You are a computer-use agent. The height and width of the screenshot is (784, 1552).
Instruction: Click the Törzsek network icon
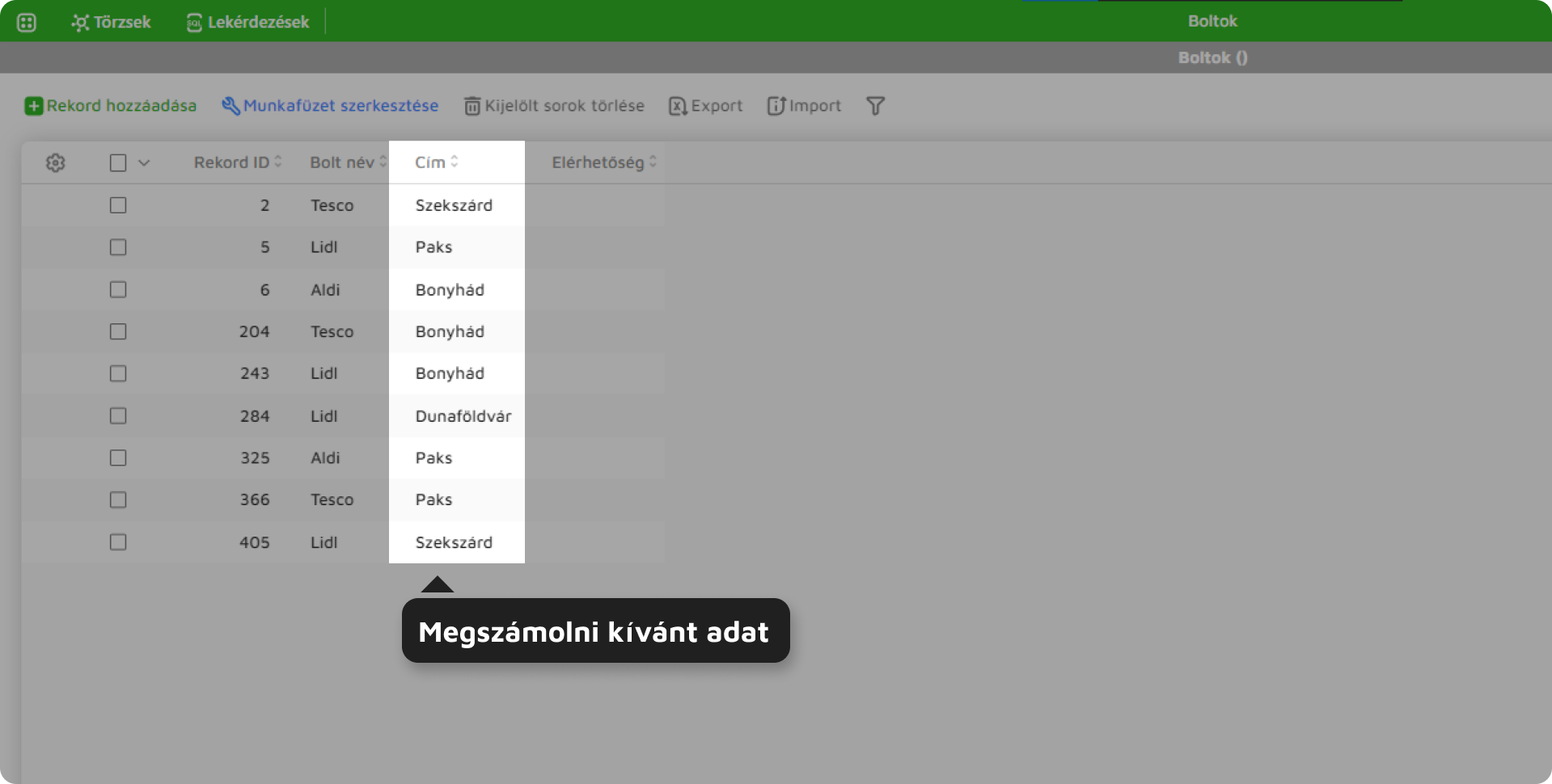[x=80, y=23]
